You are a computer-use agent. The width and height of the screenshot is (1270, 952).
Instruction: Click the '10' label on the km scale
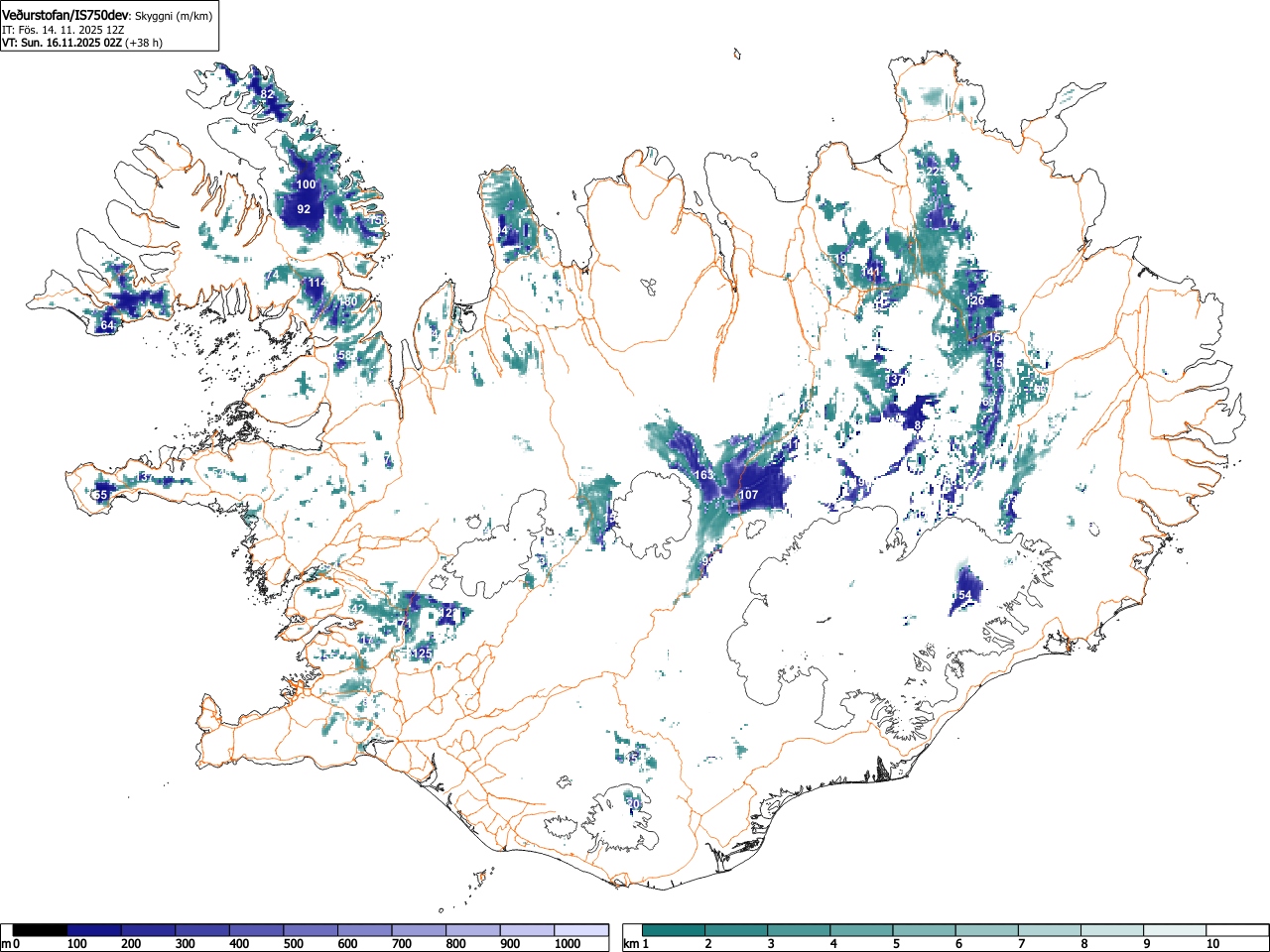tap(1212, 944)
